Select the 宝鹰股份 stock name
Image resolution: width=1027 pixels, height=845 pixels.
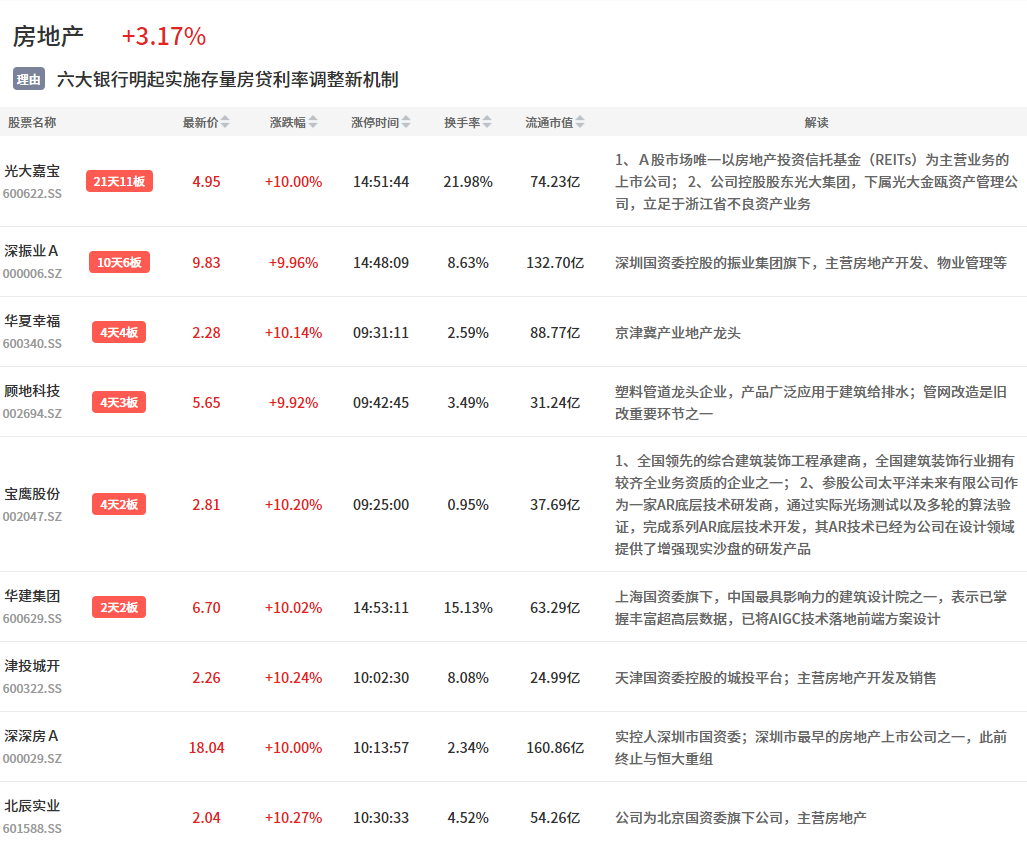pos(32,494)
